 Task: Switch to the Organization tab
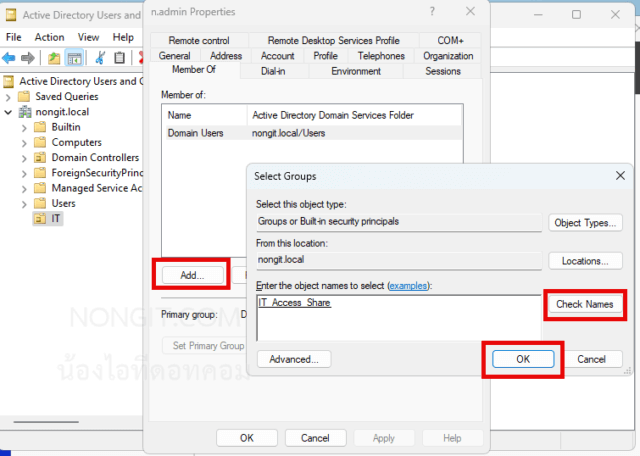pyautogui.click(x=448, y=56)
